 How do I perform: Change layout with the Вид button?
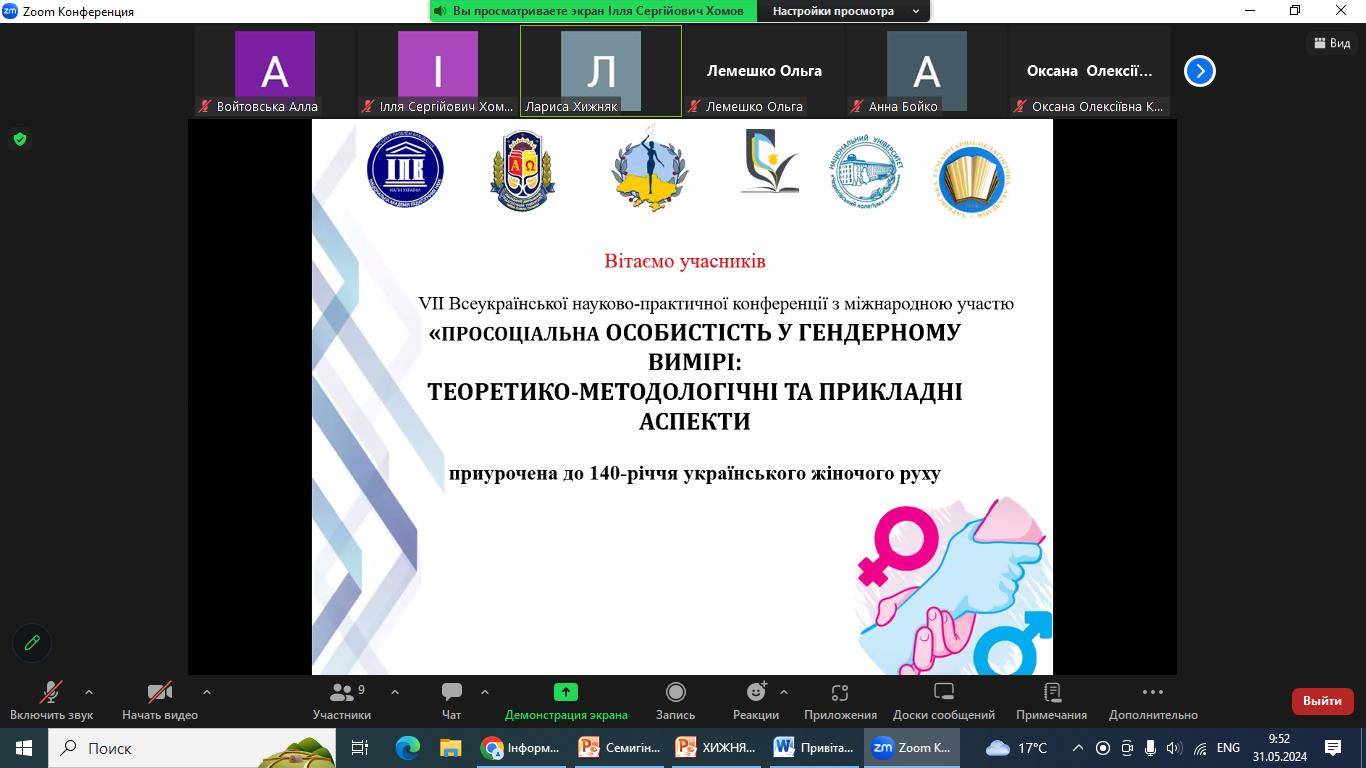[1331, 43]
